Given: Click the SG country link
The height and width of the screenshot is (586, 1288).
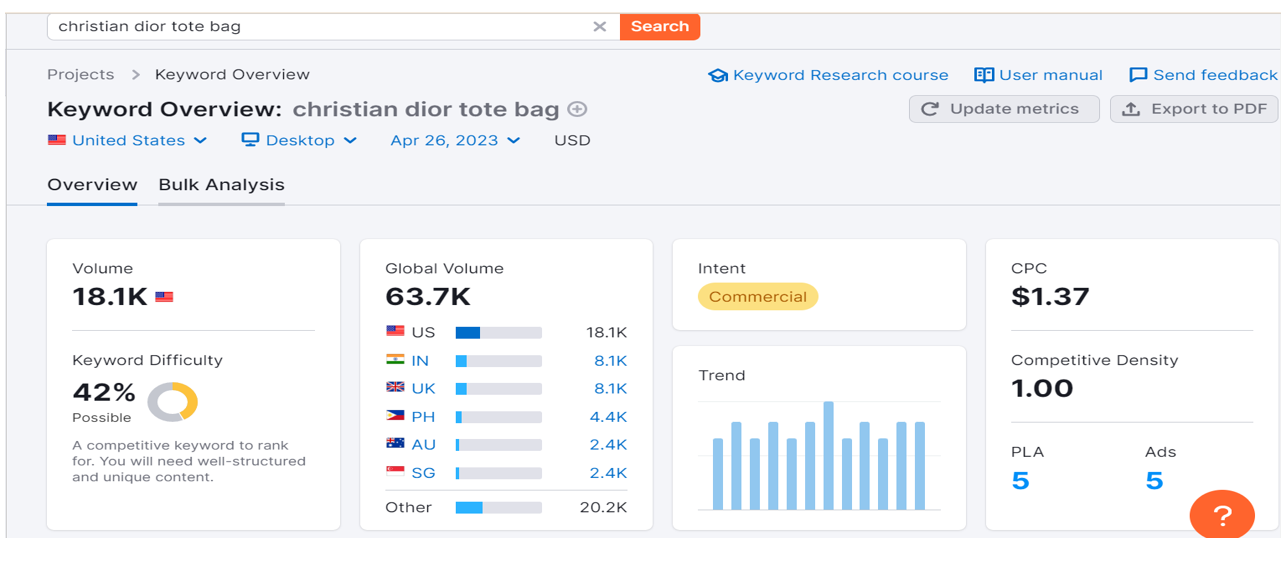Looking at the screenshot, I should pyautogui.click(x=423, y=473).
